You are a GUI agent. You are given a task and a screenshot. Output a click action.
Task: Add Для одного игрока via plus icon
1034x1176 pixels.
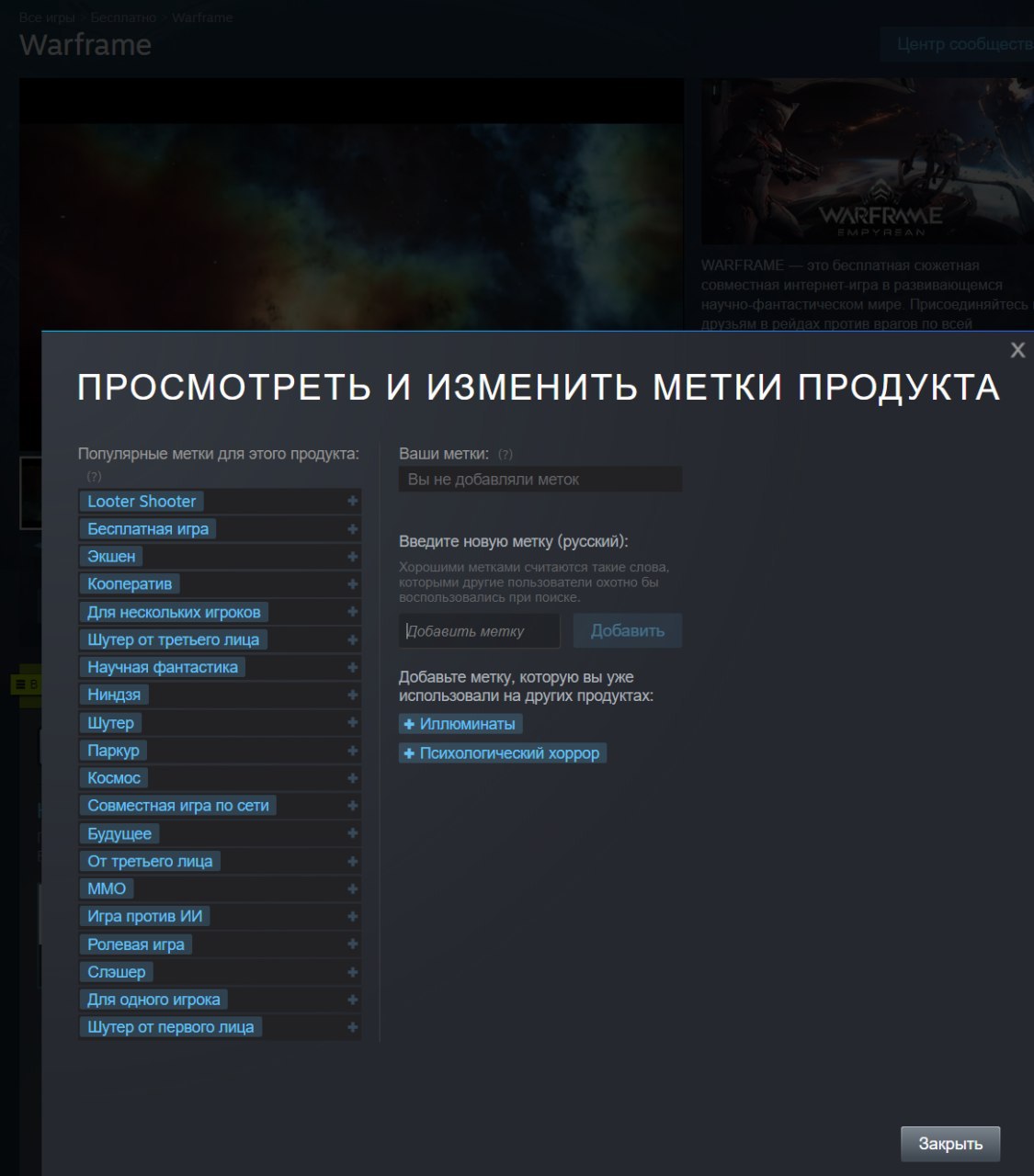(x=352, y=1000)
